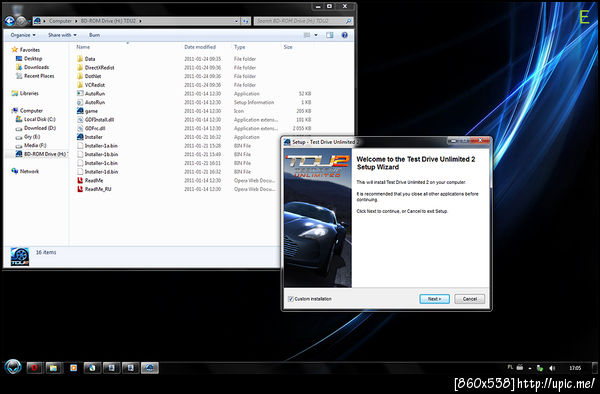Screen dimensions: 600x394
Task: Click the address bar path field
Action: [x=136, y=21]
